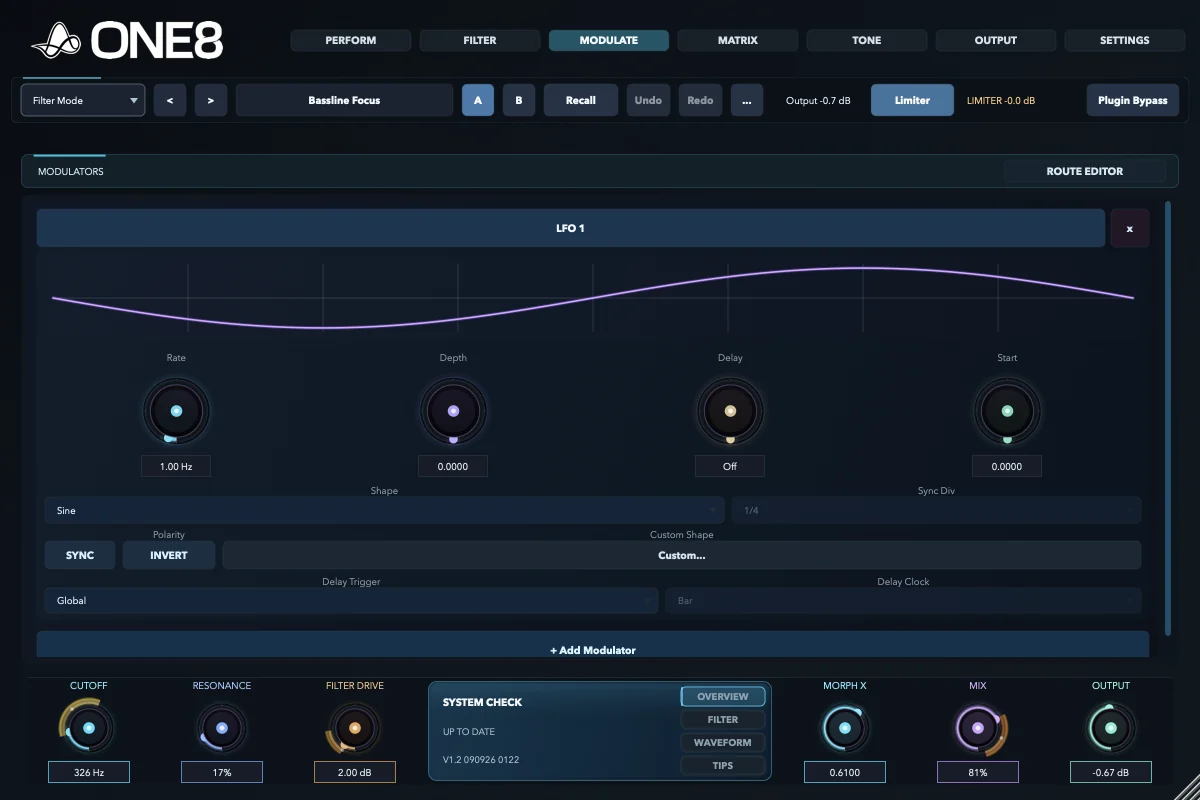The width and height of the screenshot is (1200, 800).
Task: Click the CUTOFF knob
Action: pos(89,728)
